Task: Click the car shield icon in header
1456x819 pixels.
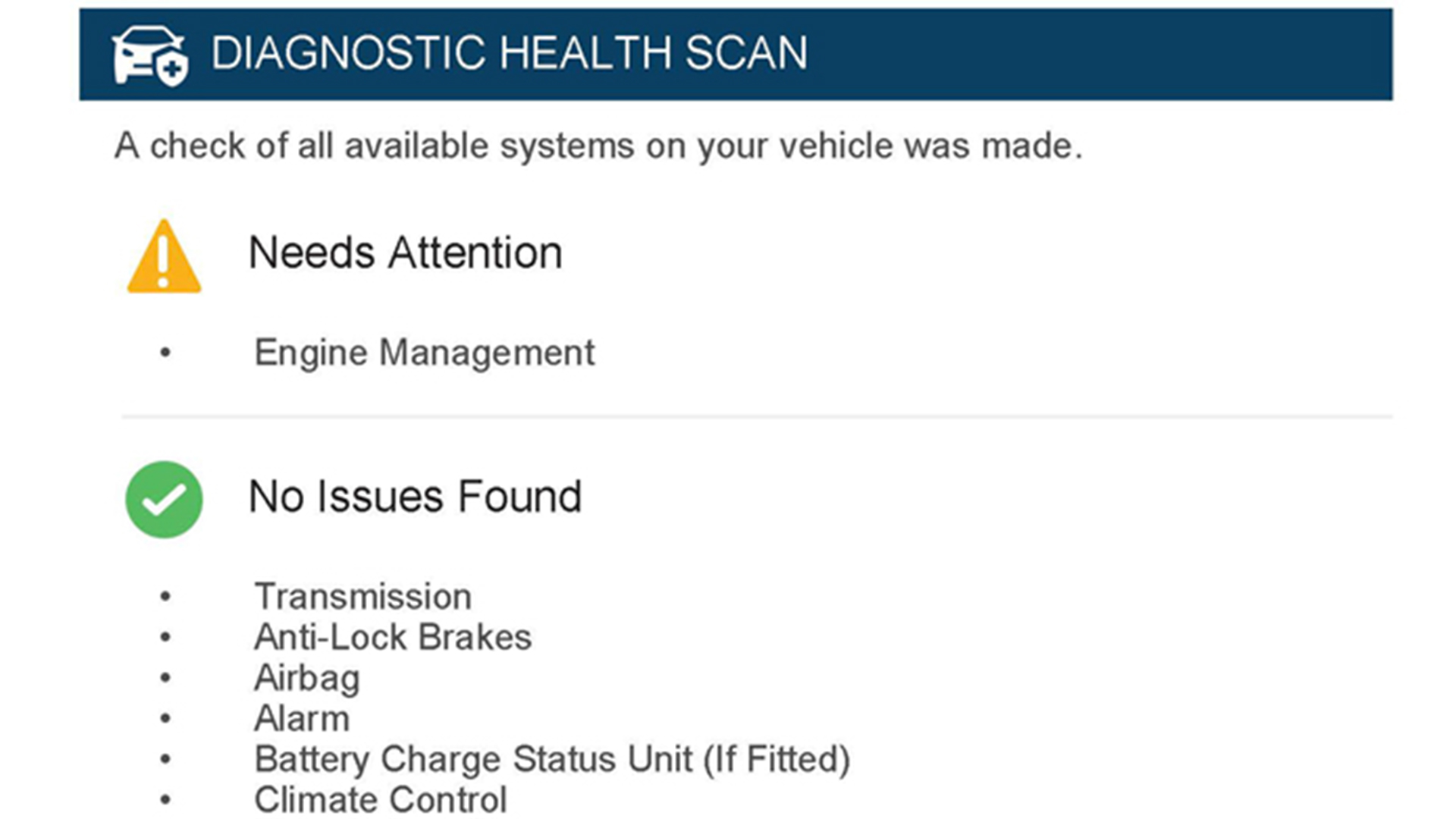Action: pos(150,55)
